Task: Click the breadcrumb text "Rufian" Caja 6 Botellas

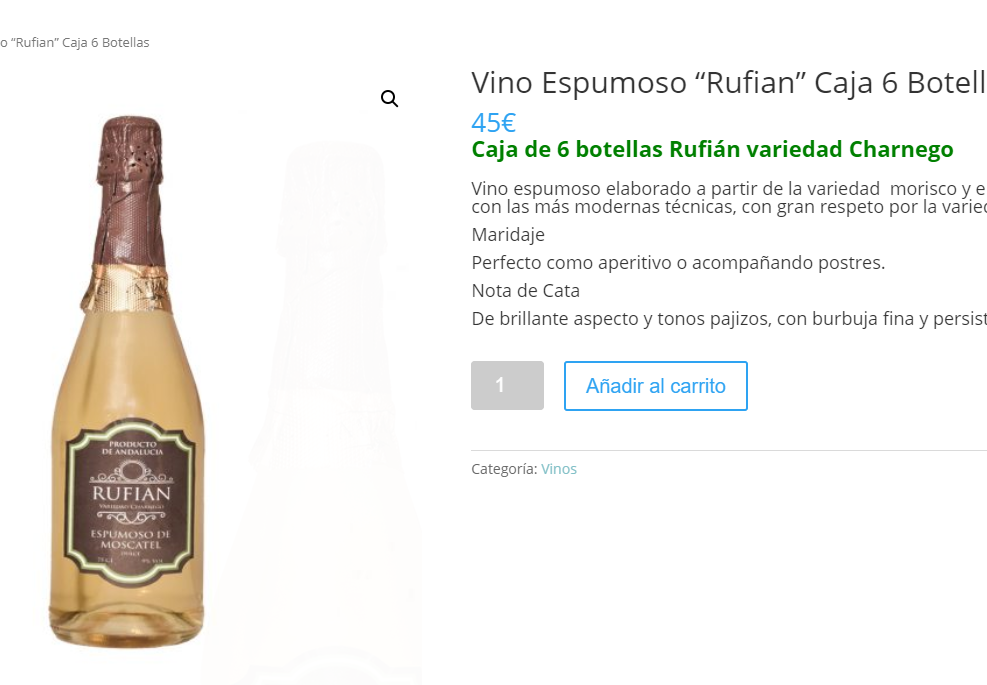Action: click(x=75, y=42)
